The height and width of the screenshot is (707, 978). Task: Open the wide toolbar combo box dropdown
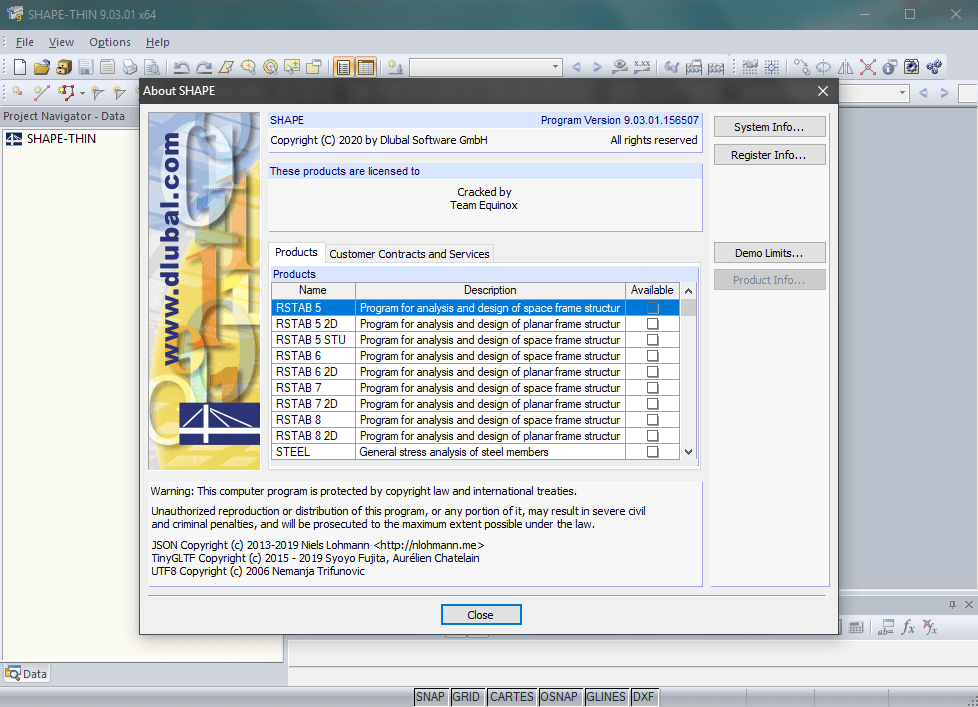click(555, 67)
